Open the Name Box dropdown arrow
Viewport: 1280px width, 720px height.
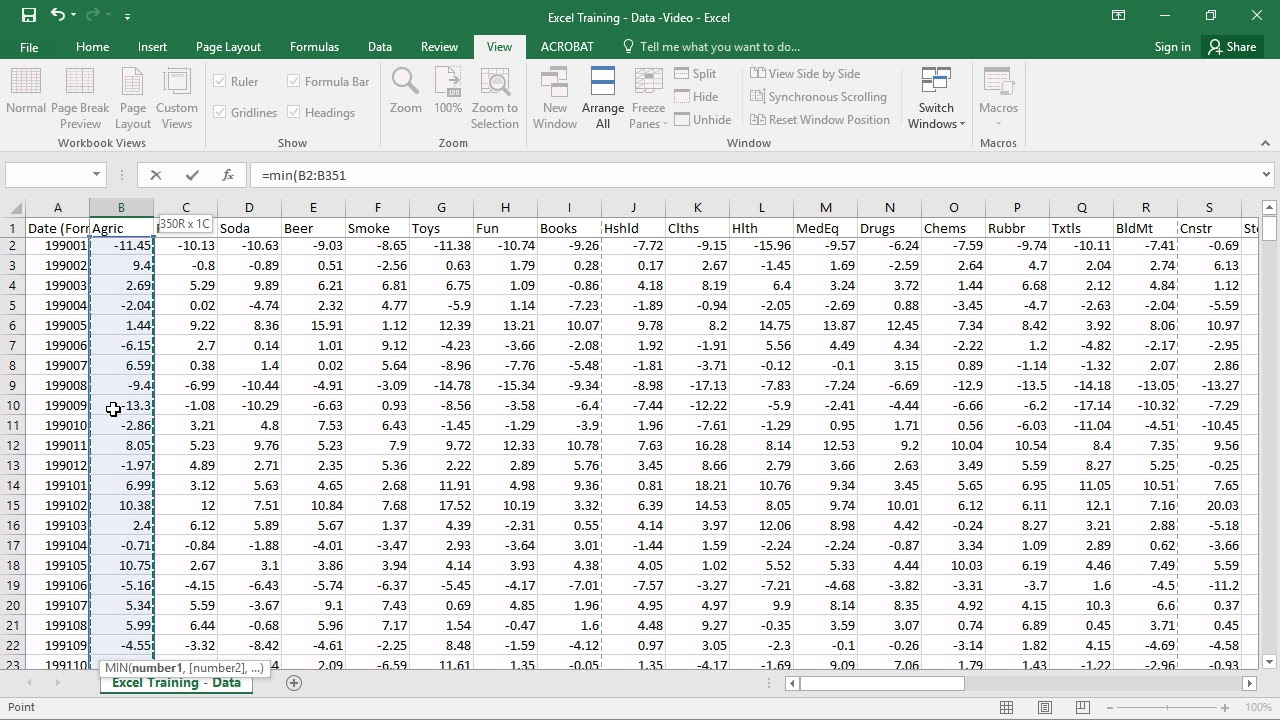(97, 175)
